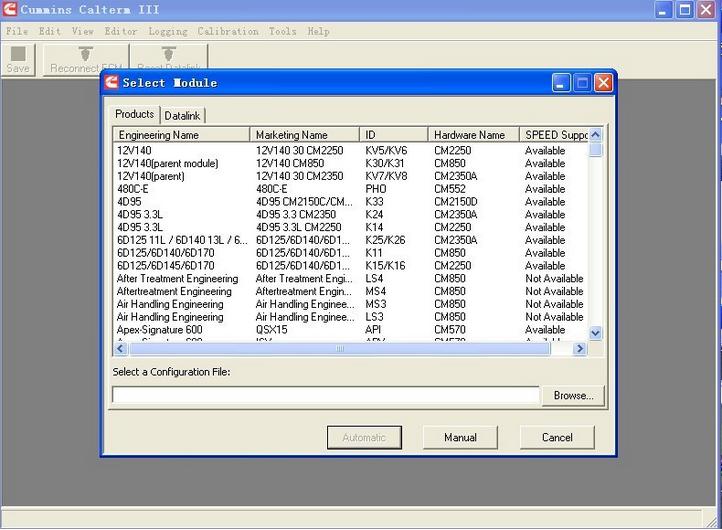722x530 pixels.
Task: Sort by SPEED Support column header
Action: coord(554,135)
